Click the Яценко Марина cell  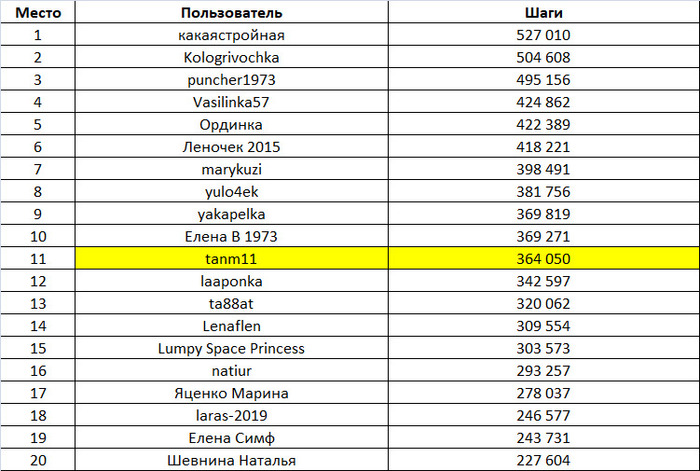[231, 393]
